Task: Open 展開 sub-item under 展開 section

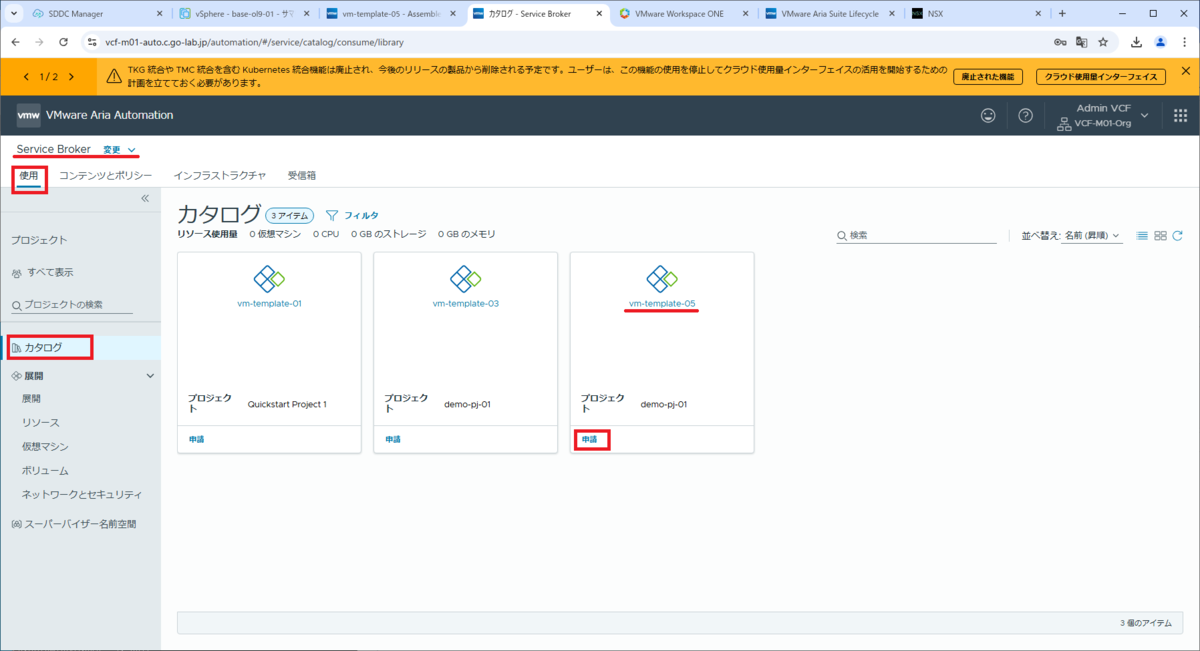Action: point(31,398)
